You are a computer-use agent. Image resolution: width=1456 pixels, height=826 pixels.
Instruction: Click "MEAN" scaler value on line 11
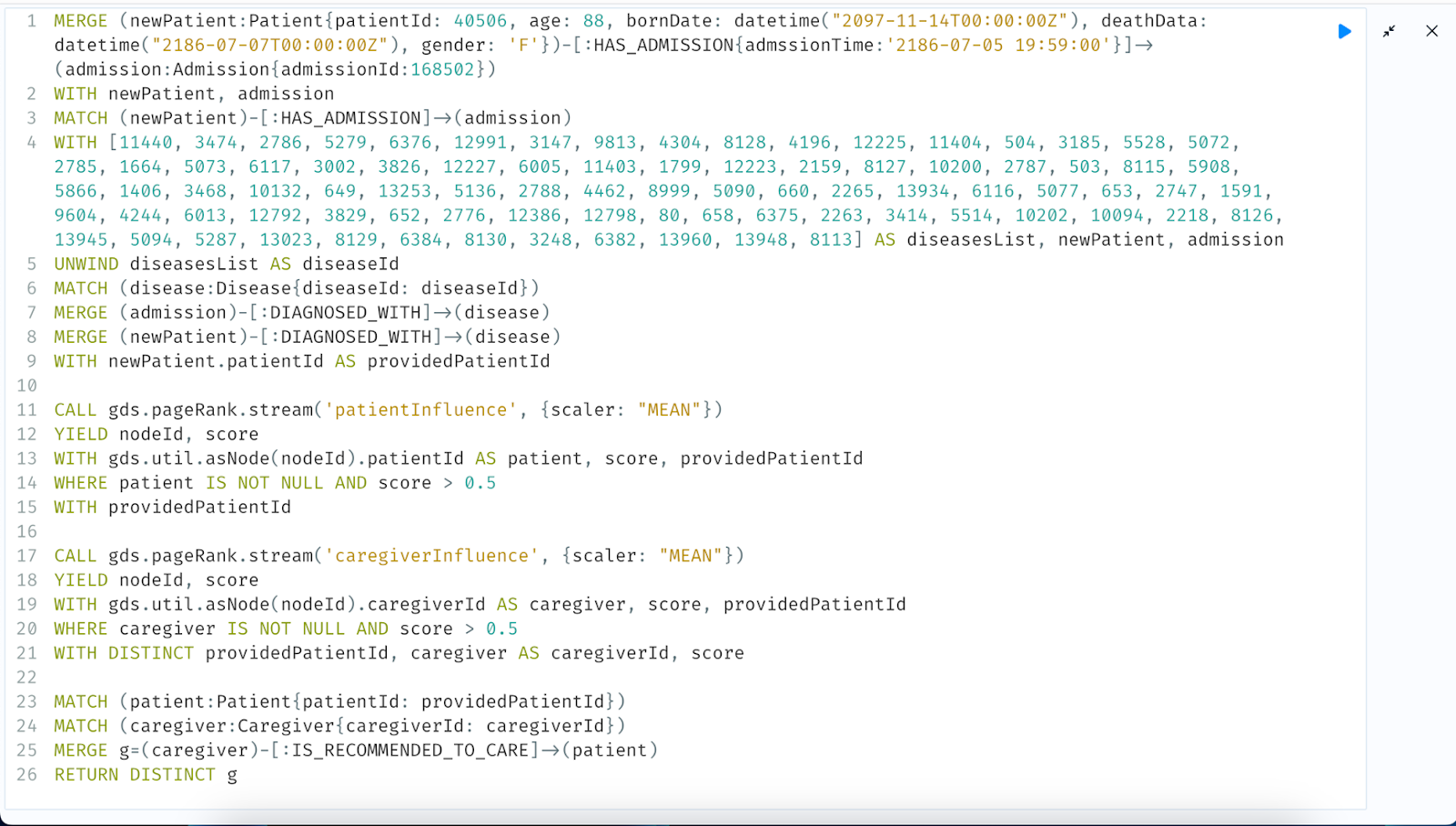[x=669, y=410]
